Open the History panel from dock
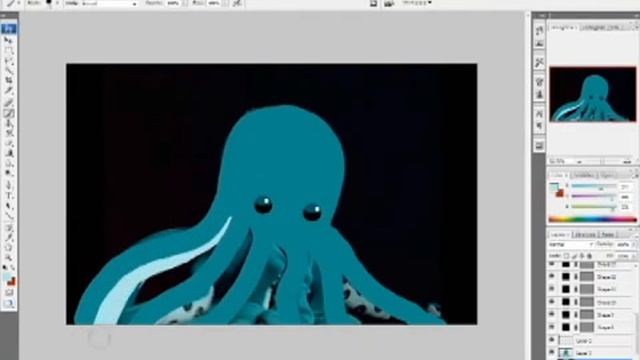This screenshot has width=640, height=360. click(539, 31)
